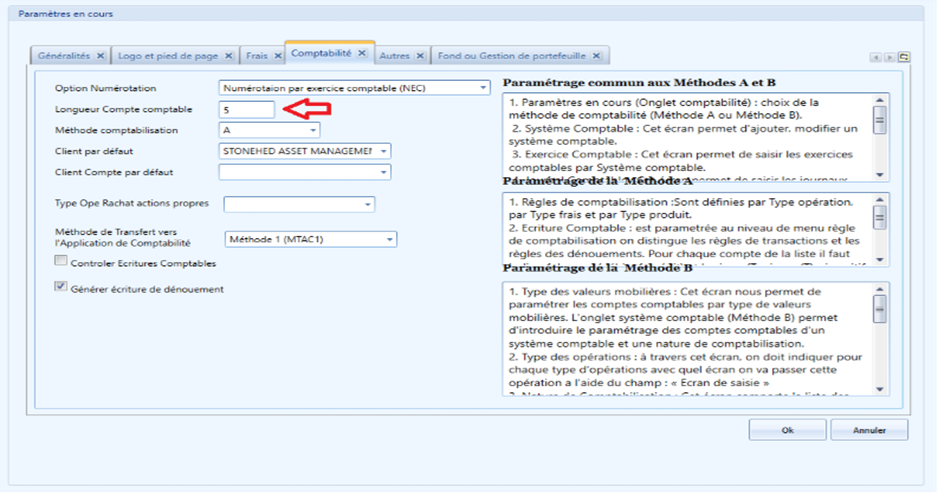Close the Généralités tab with its X icon

point(100,56)
